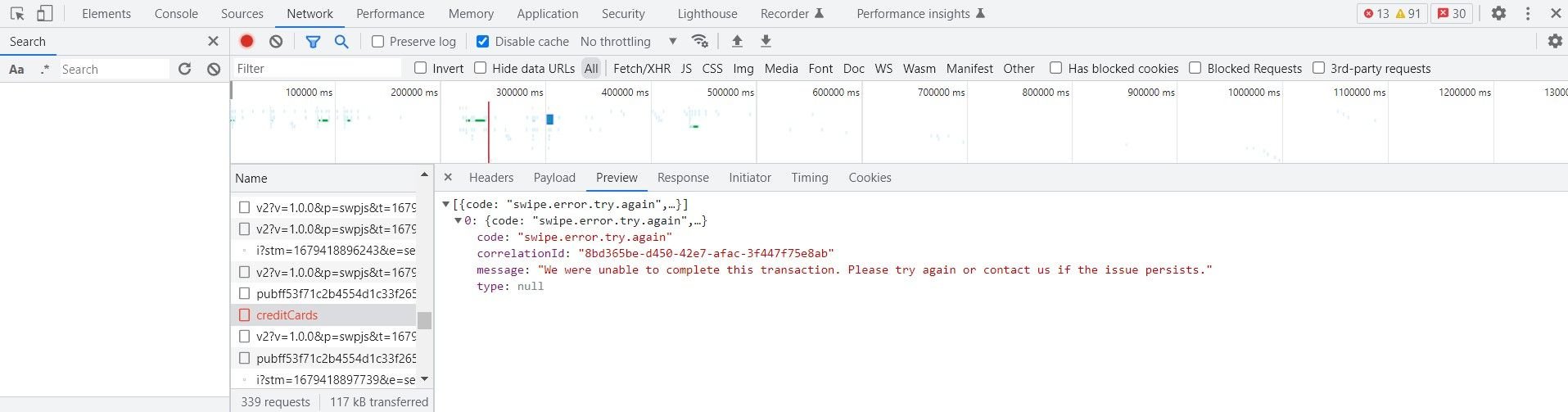Open the inspect element picker tool

tap(17, 14)
